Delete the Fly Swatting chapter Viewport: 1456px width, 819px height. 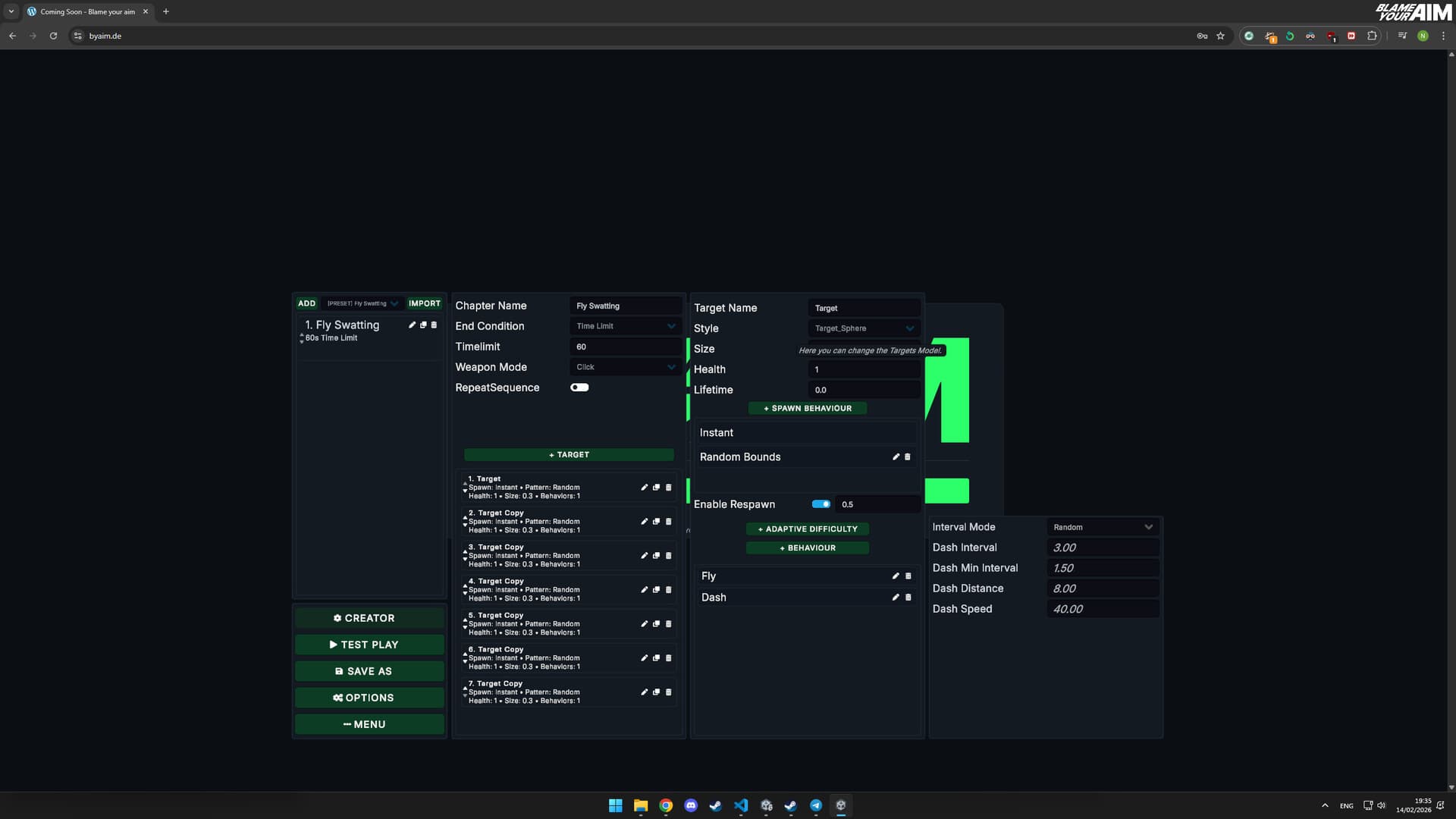[x=434, y=325]
